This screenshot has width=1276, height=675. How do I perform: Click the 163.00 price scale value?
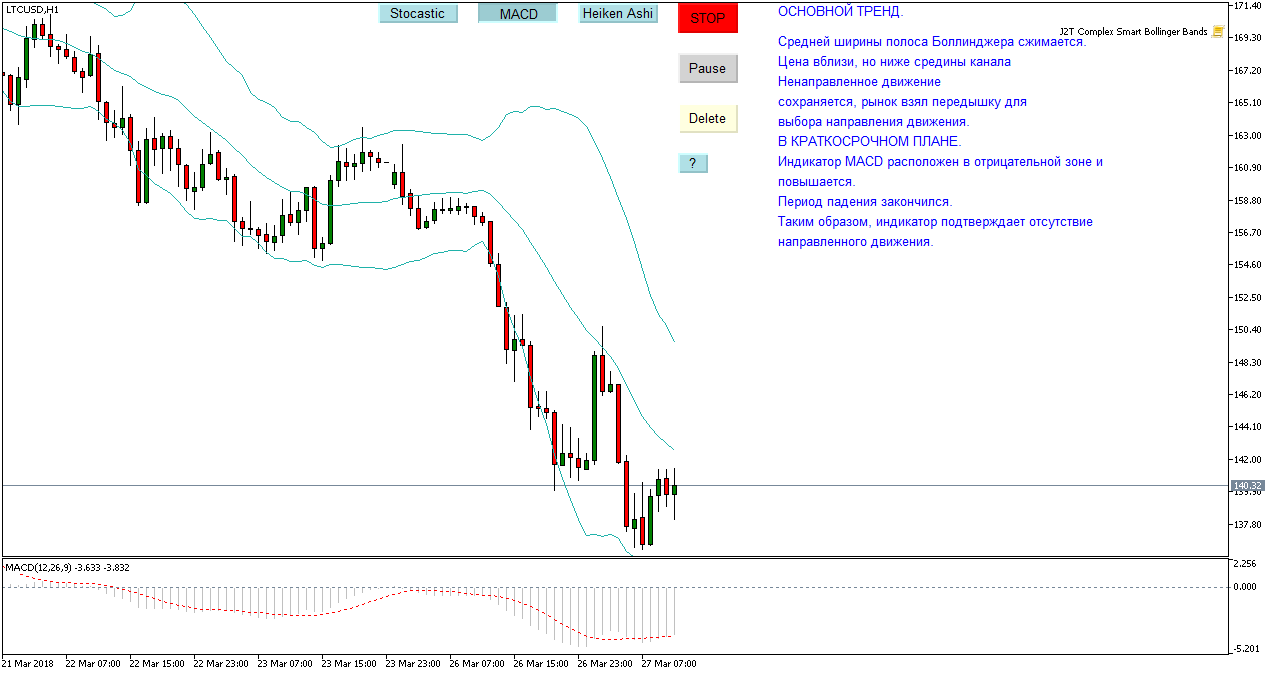(x=1246, y=135)
